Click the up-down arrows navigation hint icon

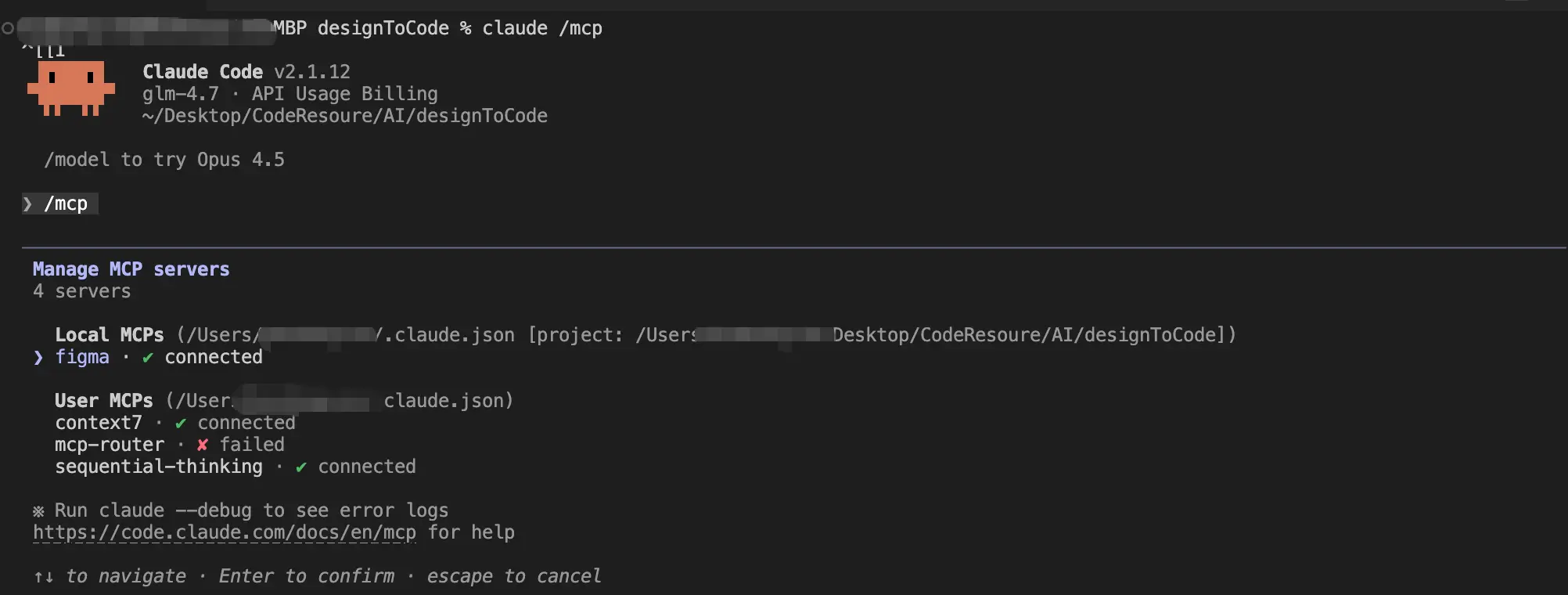point(44,577)
